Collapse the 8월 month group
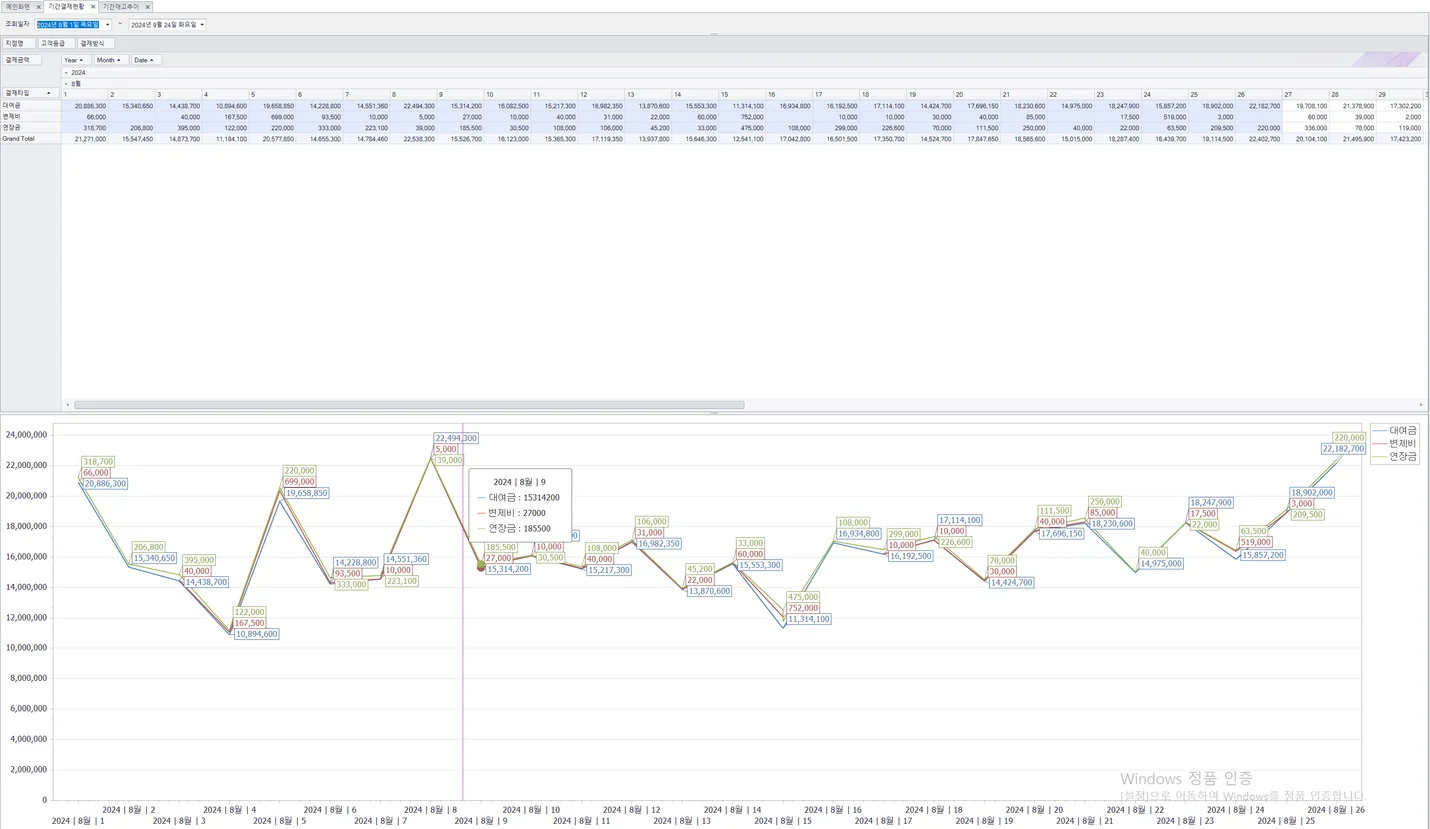This screenshot has width=1430, height=829. (x=66, y=84)
